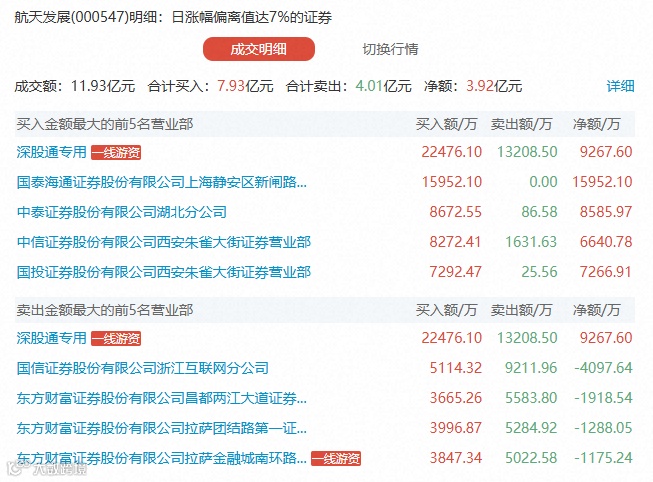
Task: Open 深股通专用 in the top buyers list
Action: coord(52,152)
